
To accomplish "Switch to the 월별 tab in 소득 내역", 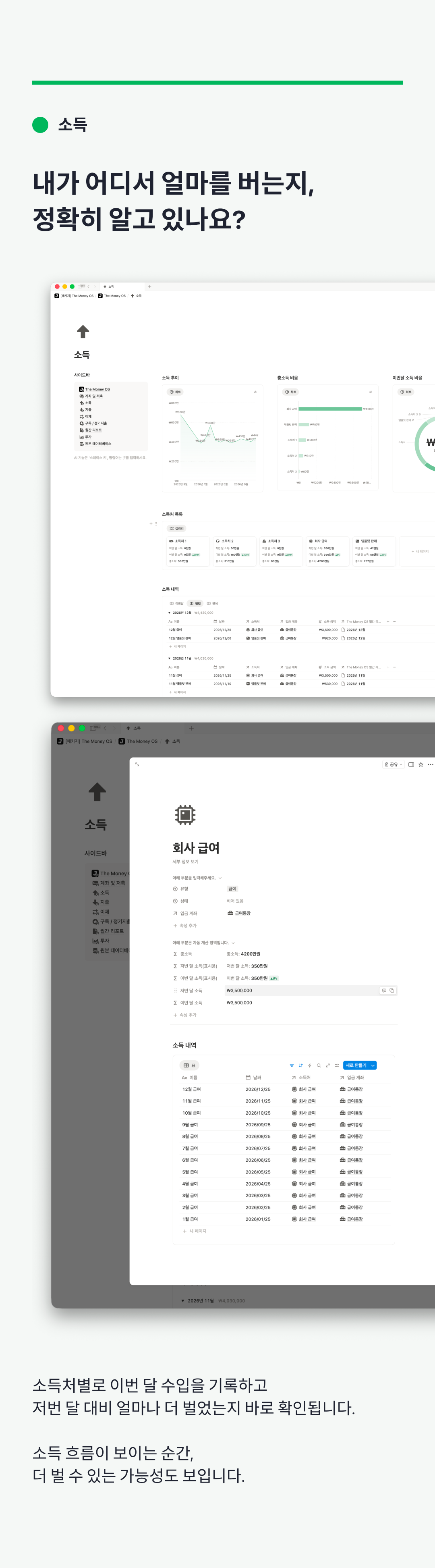I will [195, 603].
